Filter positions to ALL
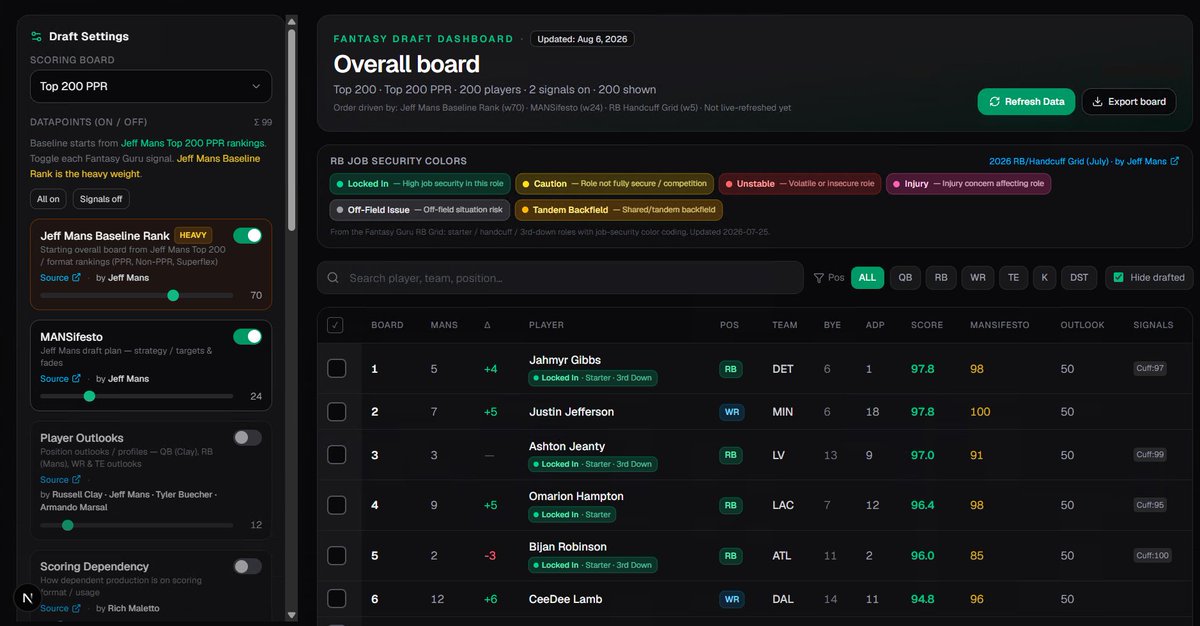The image size is (1200, 626). tap(867, 278)
